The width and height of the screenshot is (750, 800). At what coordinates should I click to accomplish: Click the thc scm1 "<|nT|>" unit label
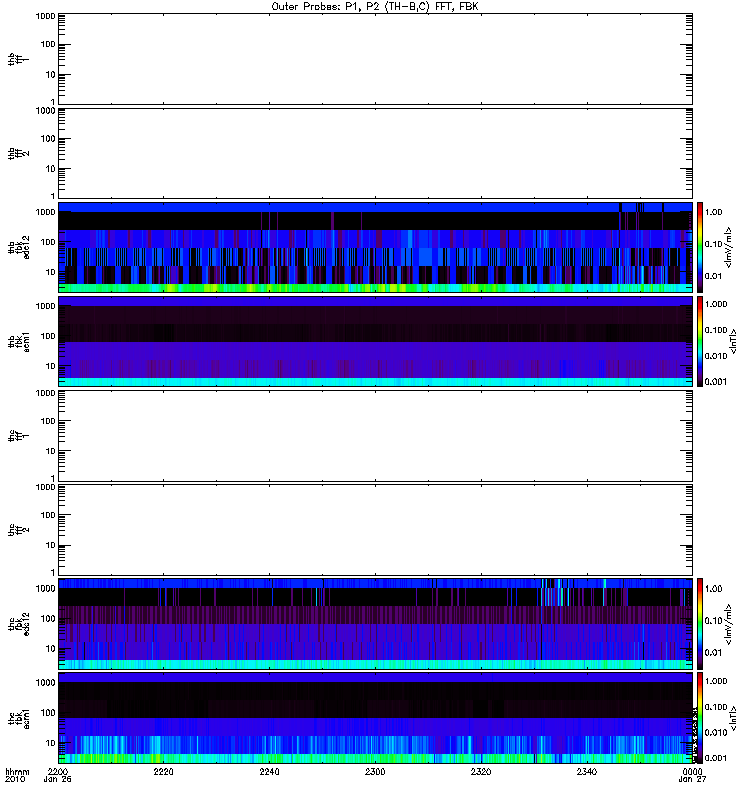[x=734, y=718]
